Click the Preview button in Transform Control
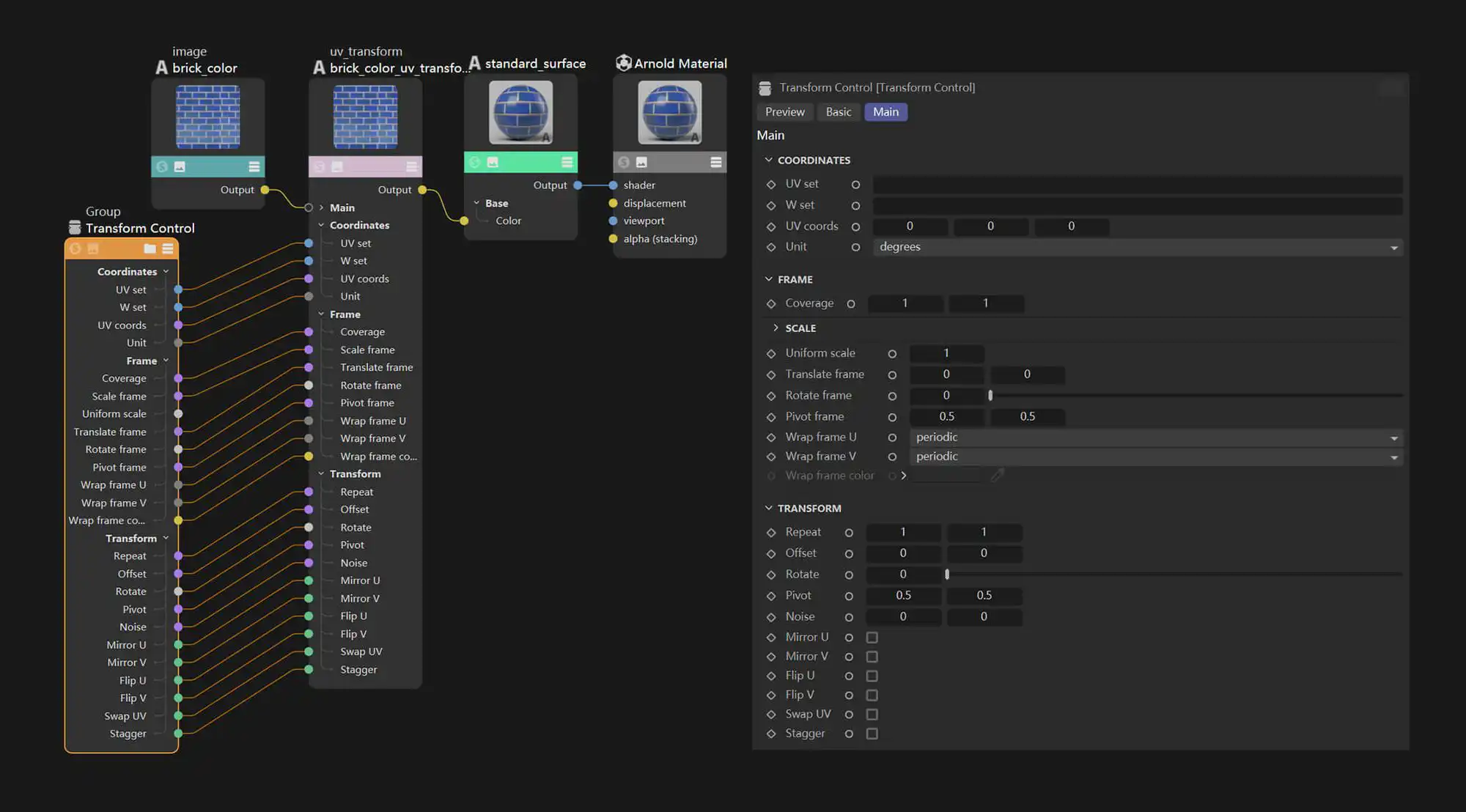Viewport: 1466px width, 812px height. coord(784,111)
